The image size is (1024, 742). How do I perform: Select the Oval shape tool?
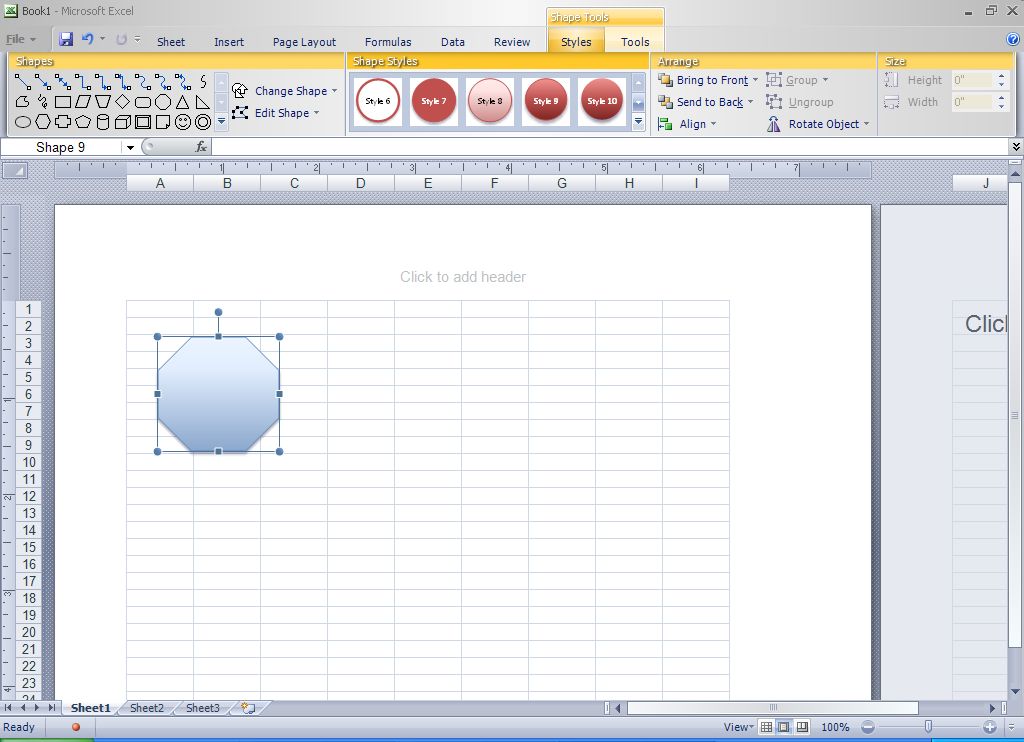point(23,120)
